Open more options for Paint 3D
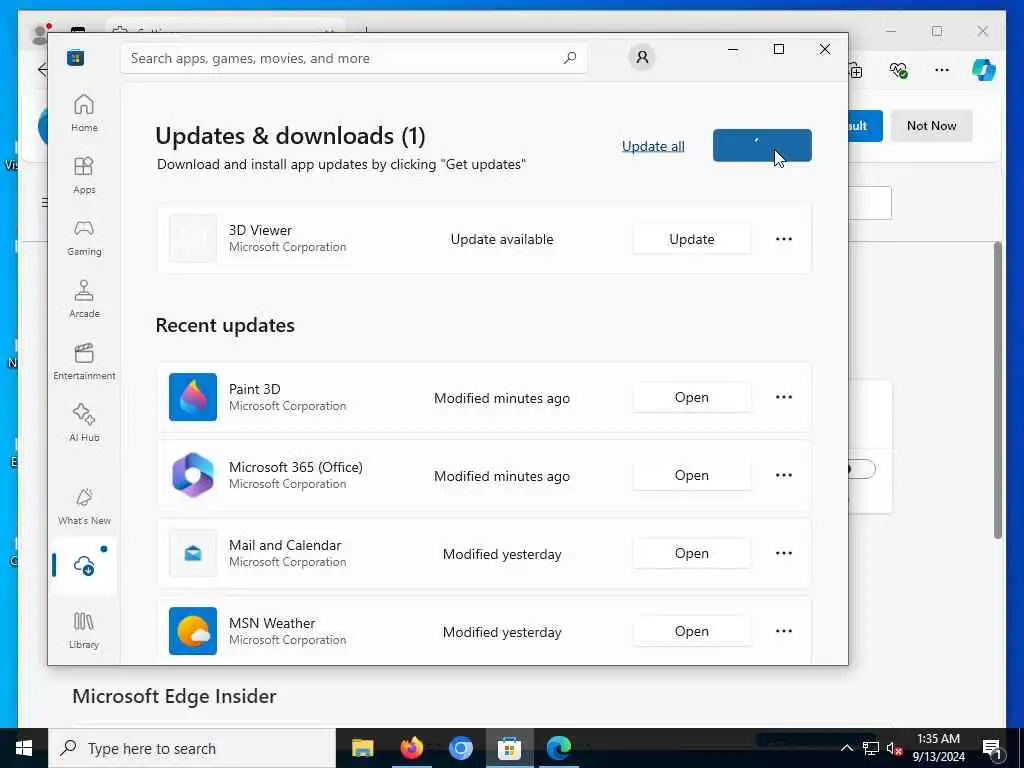The image size is (1024, 768). pos(784,397)
